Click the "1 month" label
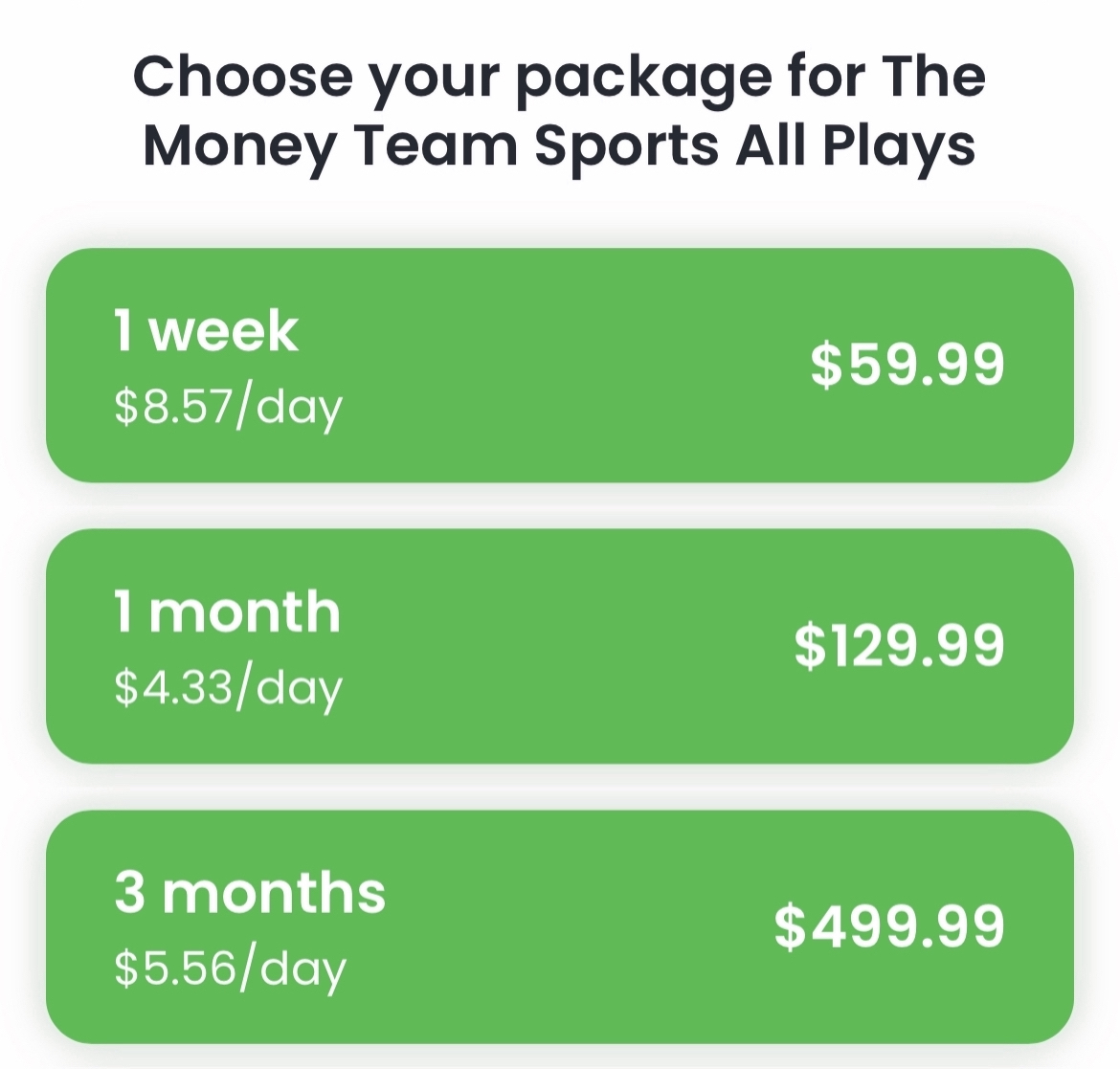This screenshot has width=1120, height=1069. (227, 612)
